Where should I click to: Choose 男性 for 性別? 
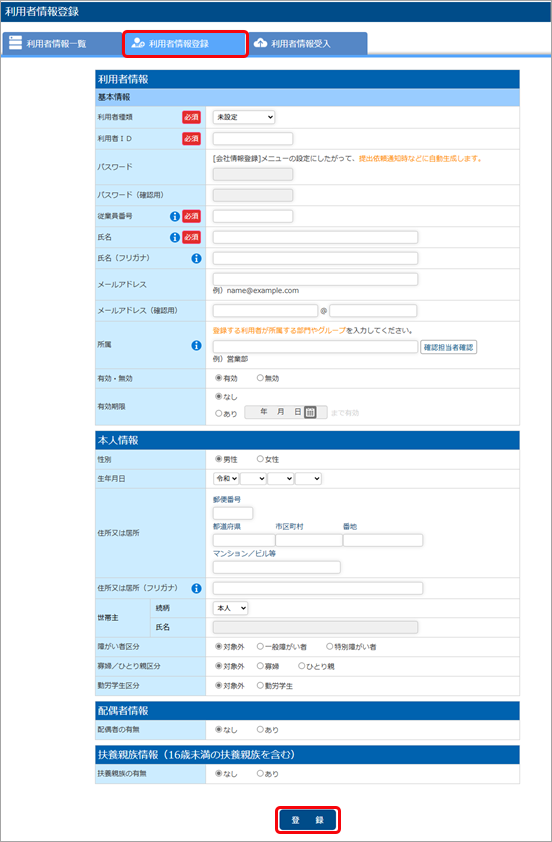point(219,459)
